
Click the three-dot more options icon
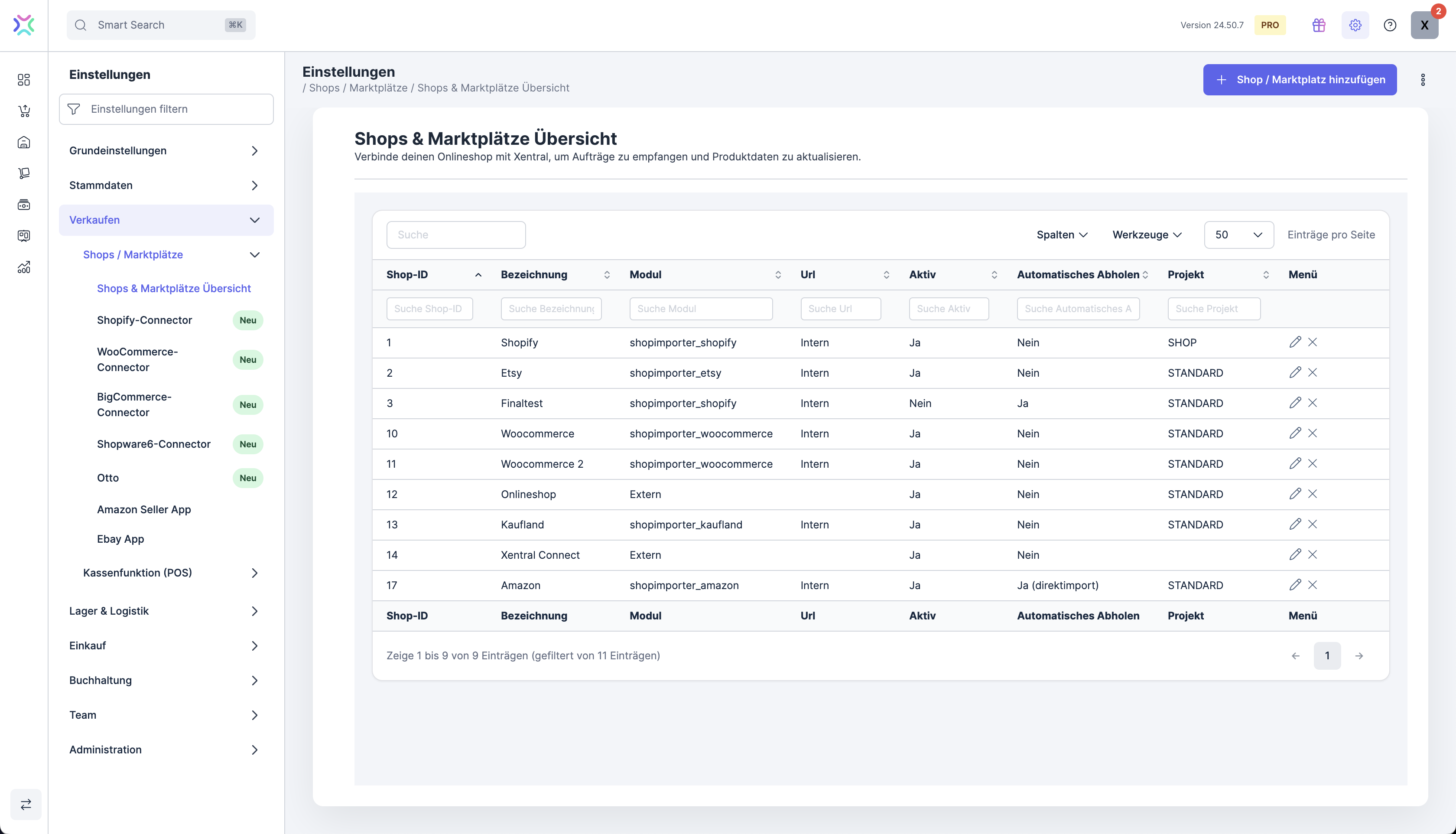click(x=1423, y=80)
